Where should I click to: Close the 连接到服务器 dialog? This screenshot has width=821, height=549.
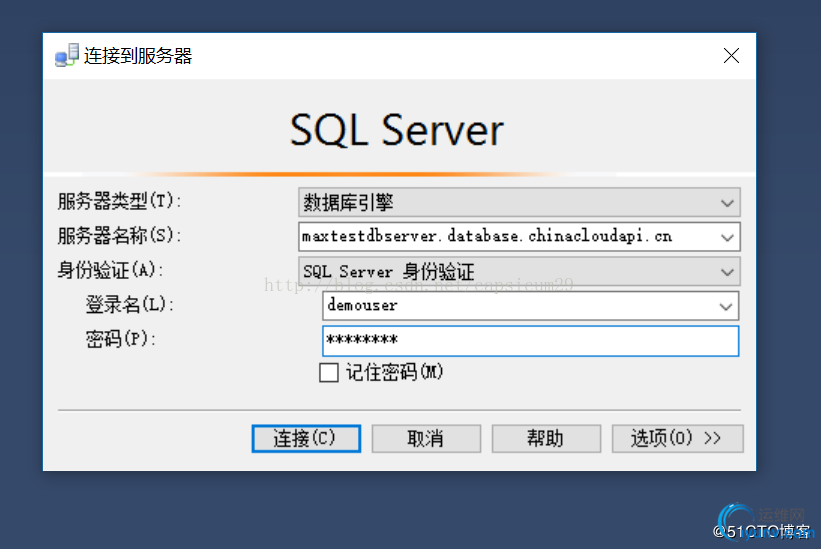tap(731, 56)
